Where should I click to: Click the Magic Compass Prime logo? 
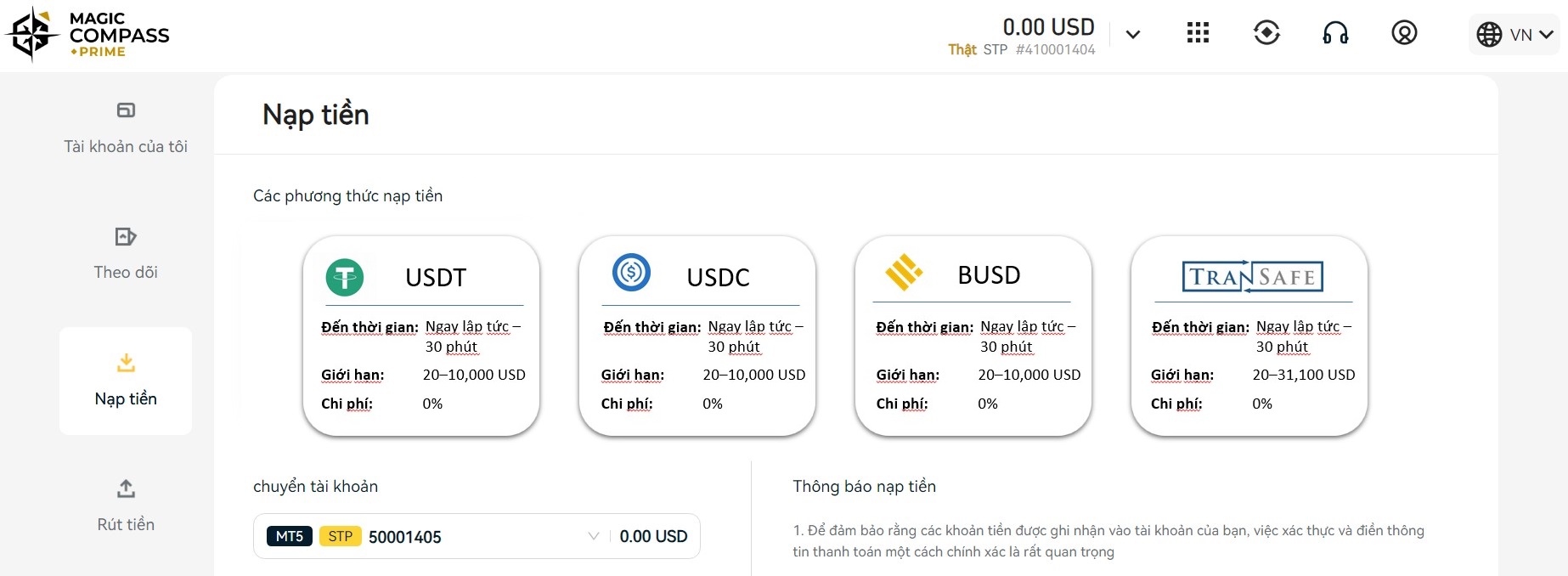(87, 34)
